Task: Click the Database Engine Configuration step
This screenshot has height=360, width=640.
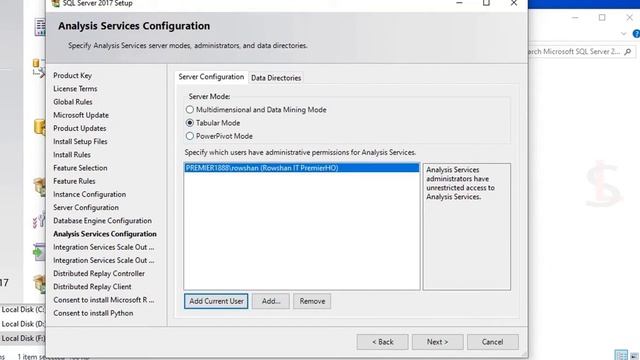Action: [102, 220]
